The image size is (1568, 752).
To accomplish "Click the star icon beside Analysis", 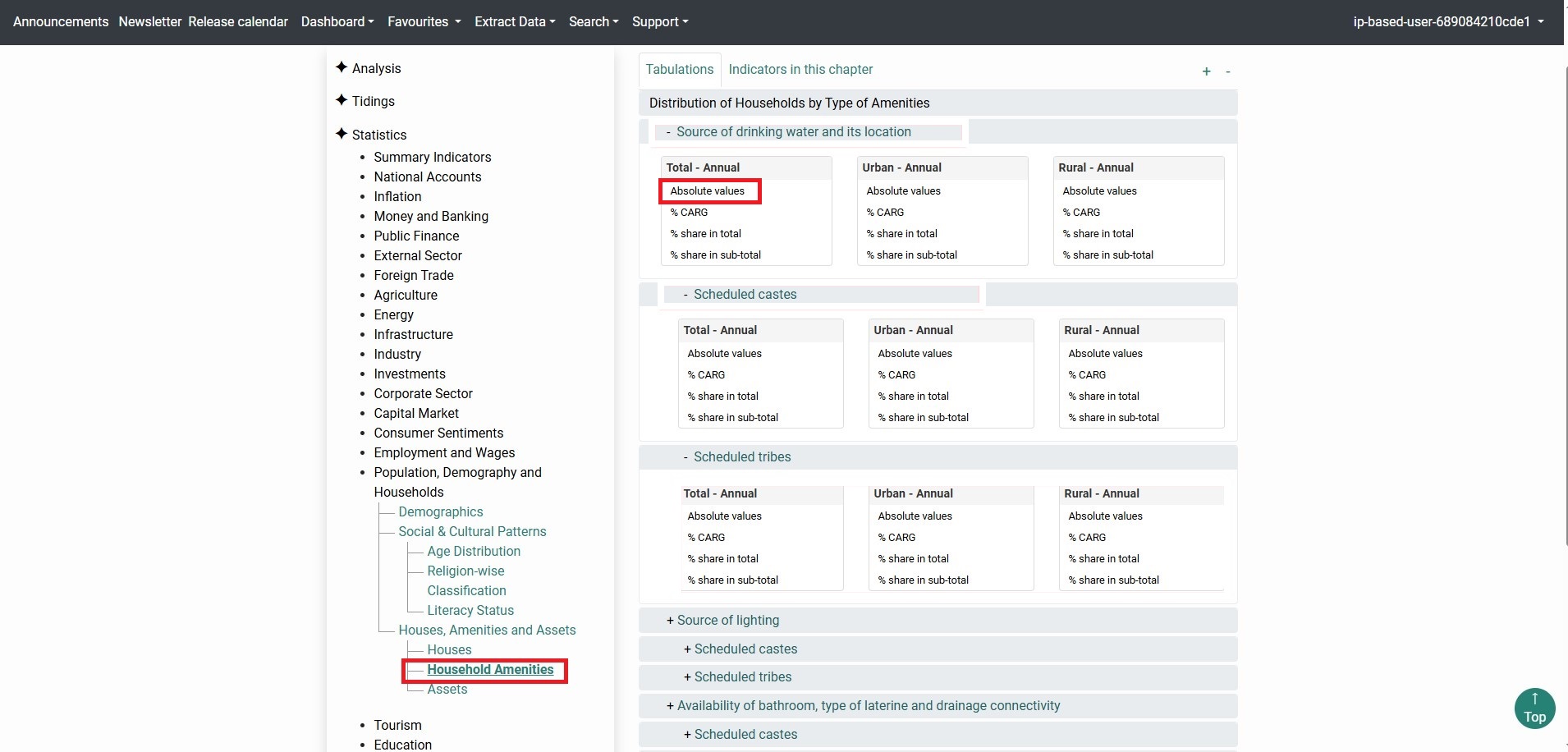I will pos(342,67).
